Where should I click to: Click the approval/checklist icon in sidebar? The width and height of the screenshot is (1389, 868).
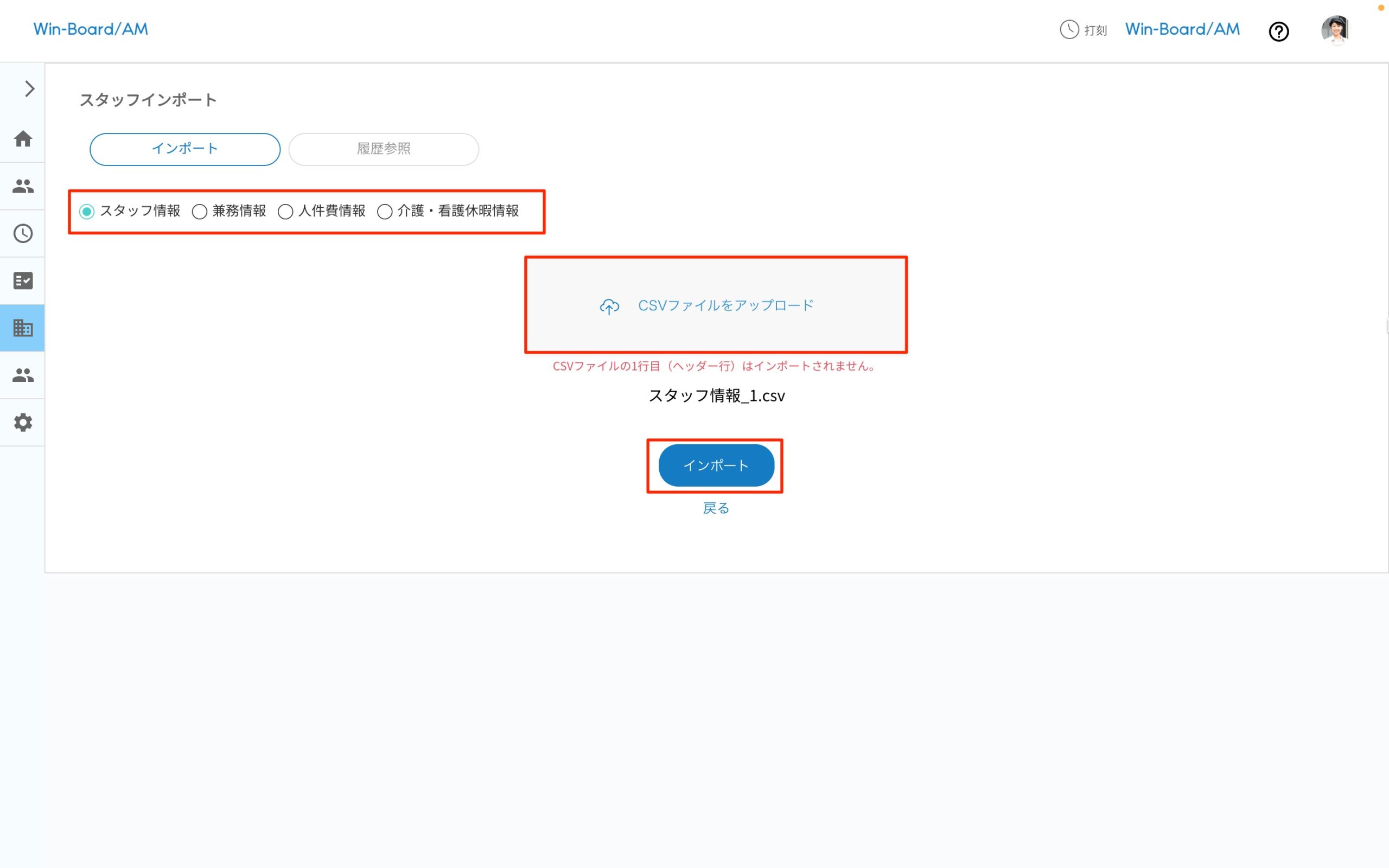click(x=23, y=280)
